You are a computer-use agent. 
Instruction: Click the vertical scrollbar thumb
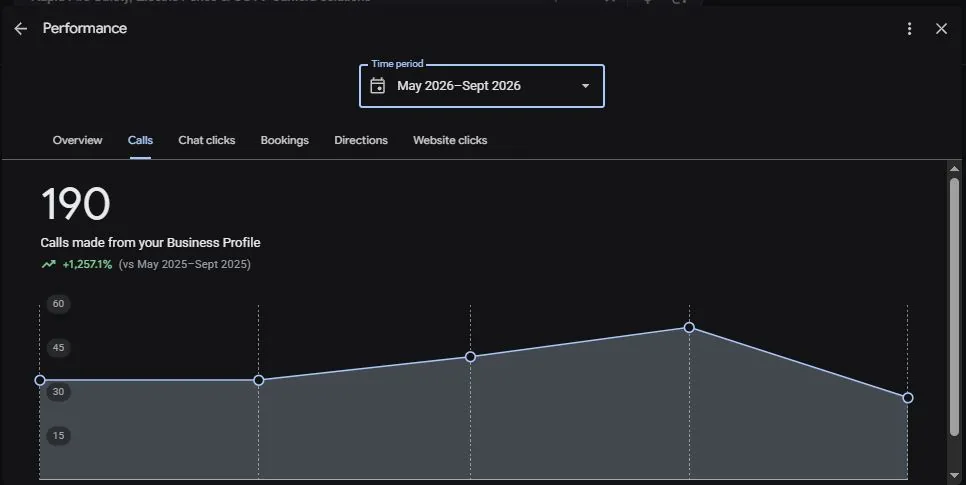954,307
